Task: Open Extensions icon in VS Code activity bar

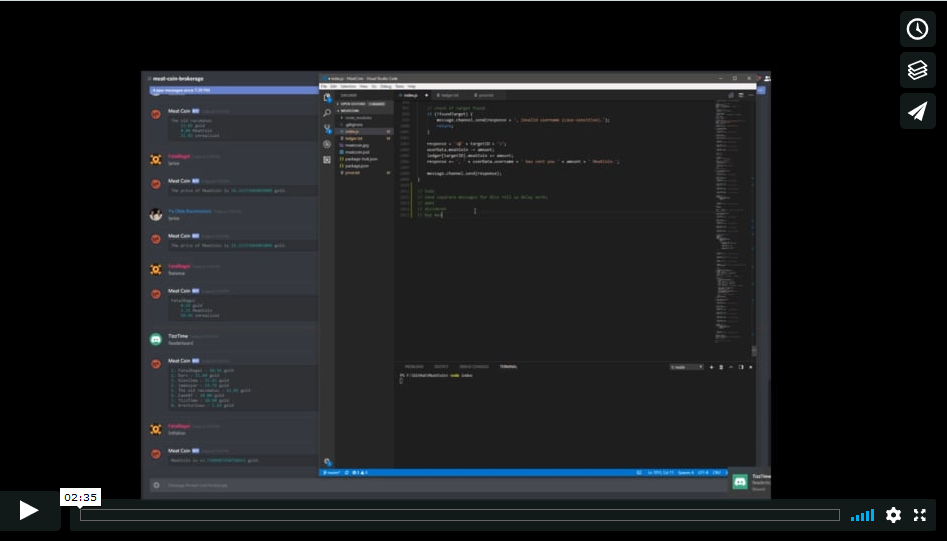Action: [327, 159]
